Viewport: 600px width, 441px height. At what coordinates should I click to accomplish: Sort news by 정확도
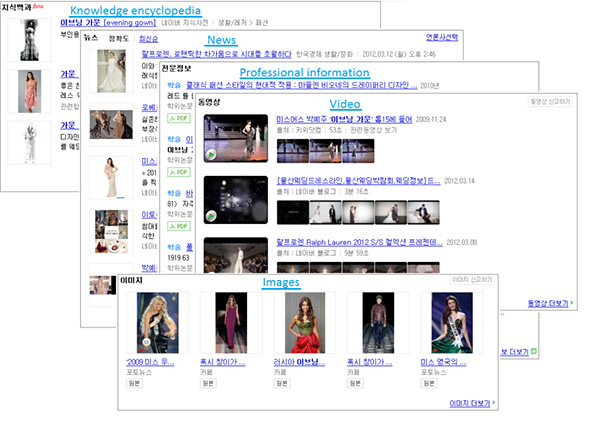pos(119,38)
